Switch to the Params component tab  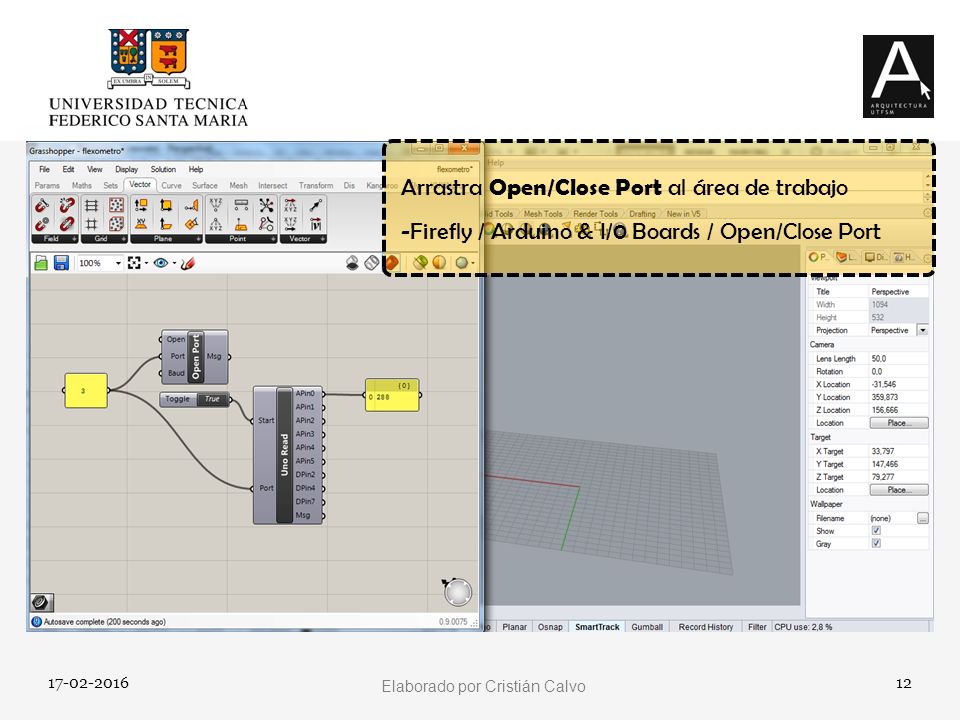47,186
